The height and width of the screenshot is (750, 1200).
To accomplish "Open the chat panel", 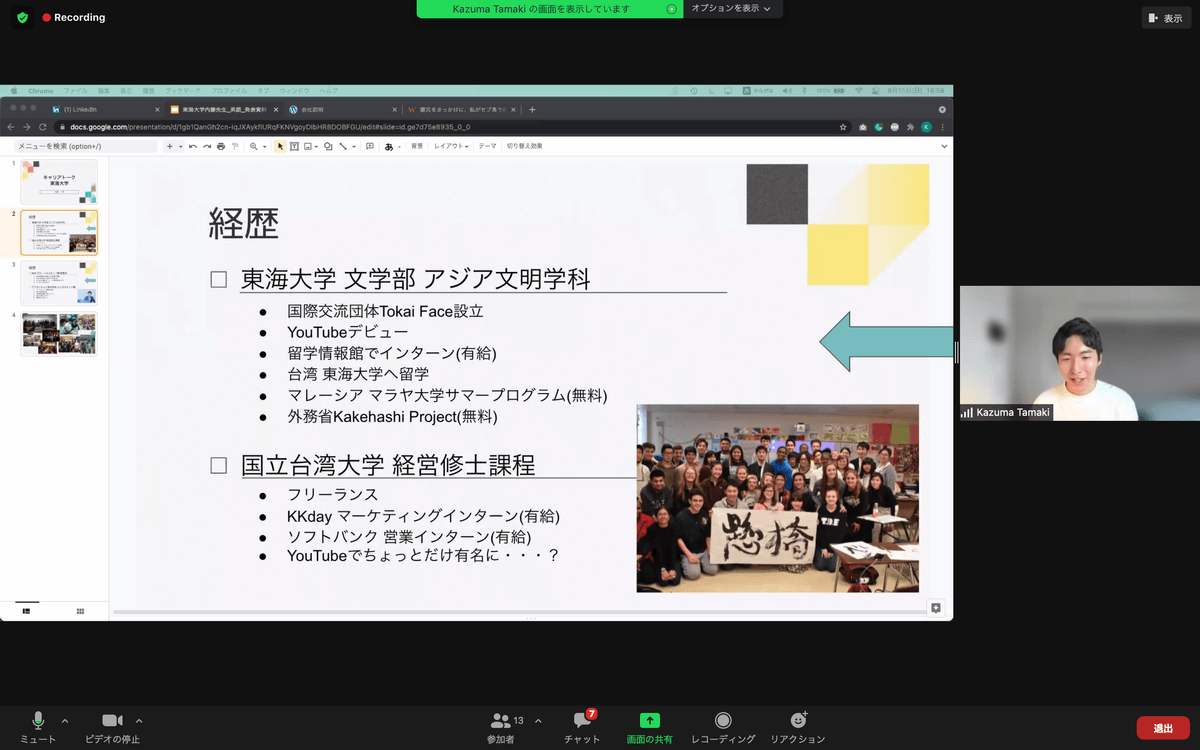I will [582, 720].
